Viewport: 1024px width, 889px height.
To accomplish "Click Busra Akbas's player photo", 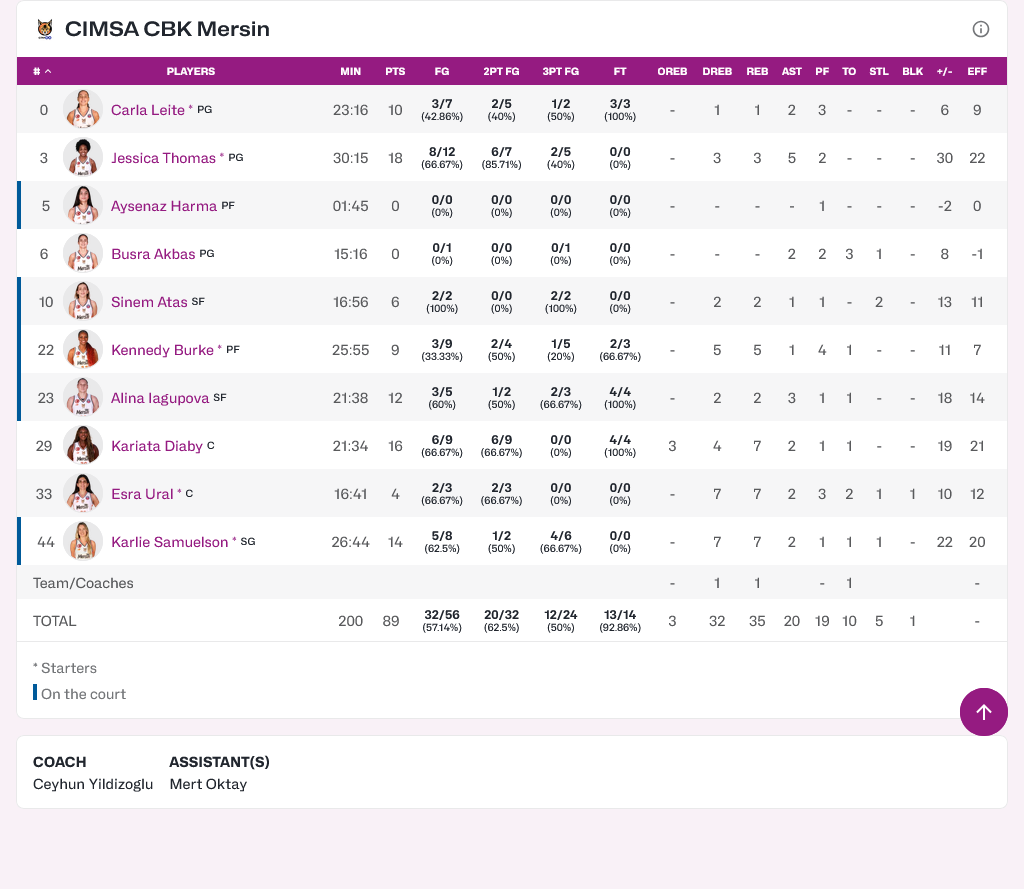I will pos(83,253).
